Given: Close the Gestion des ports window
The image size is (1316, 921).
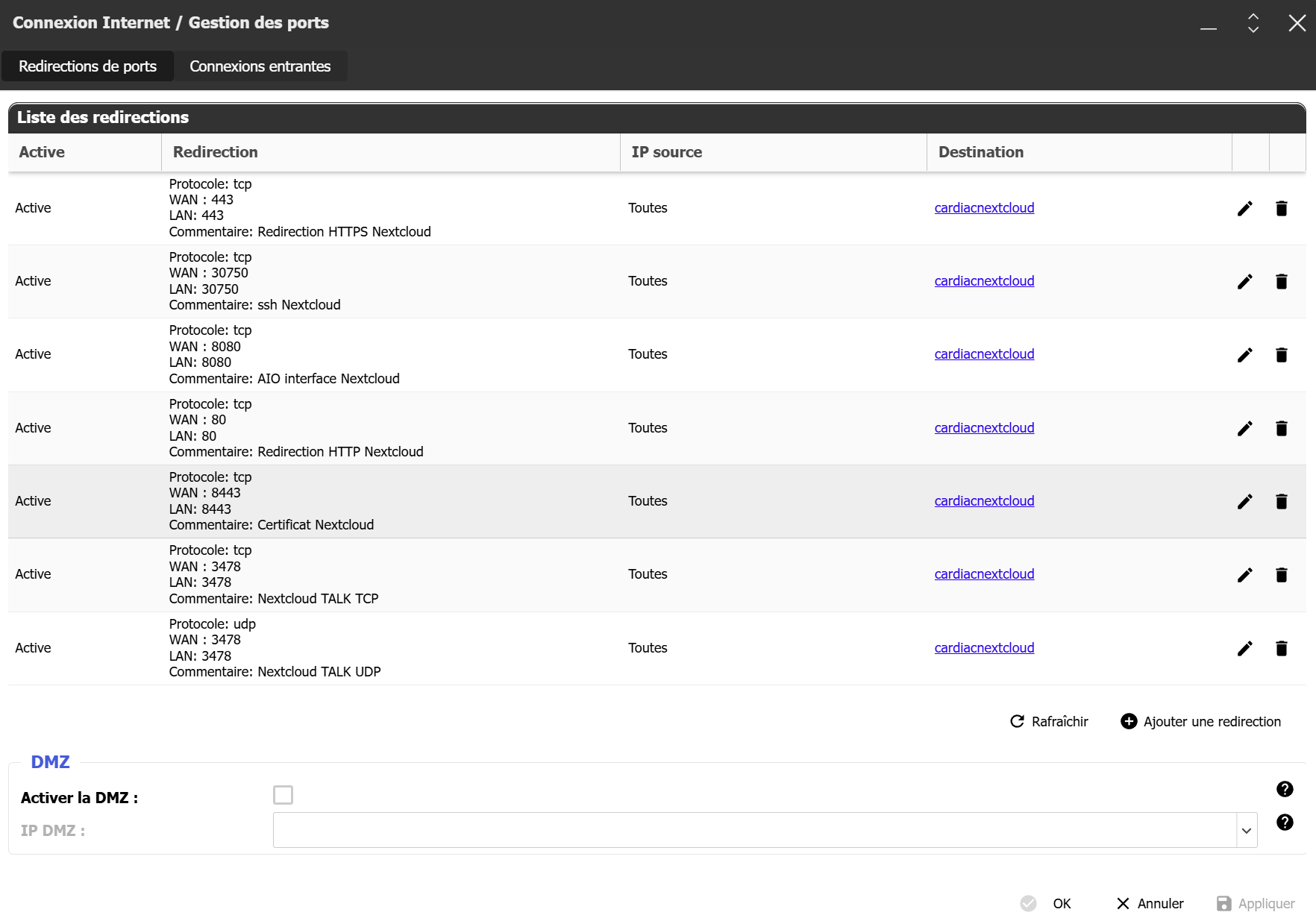Looking at the screenshot, I should (x=1297, y=23).
